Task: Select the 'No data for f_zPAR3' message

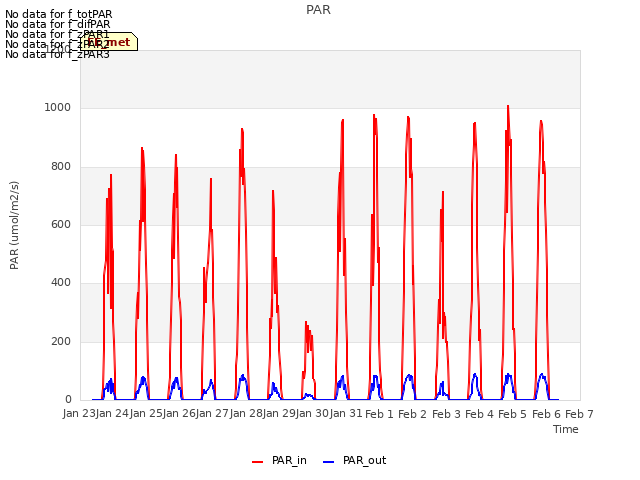Action: click(57, 54)
